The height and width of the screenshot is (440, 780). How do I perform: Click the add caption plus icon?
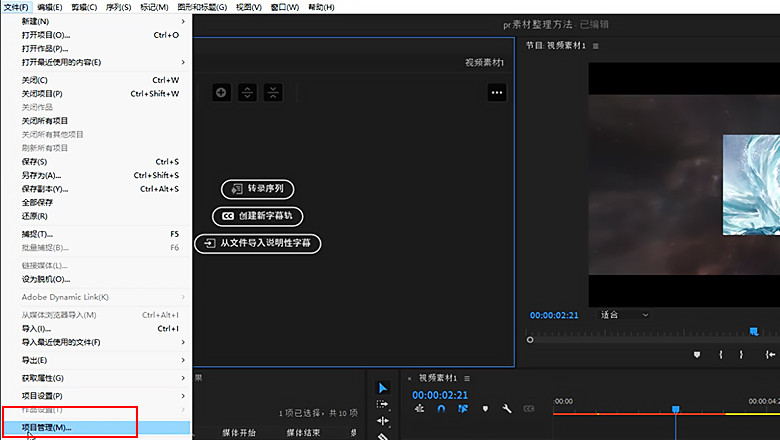point(221,92)
